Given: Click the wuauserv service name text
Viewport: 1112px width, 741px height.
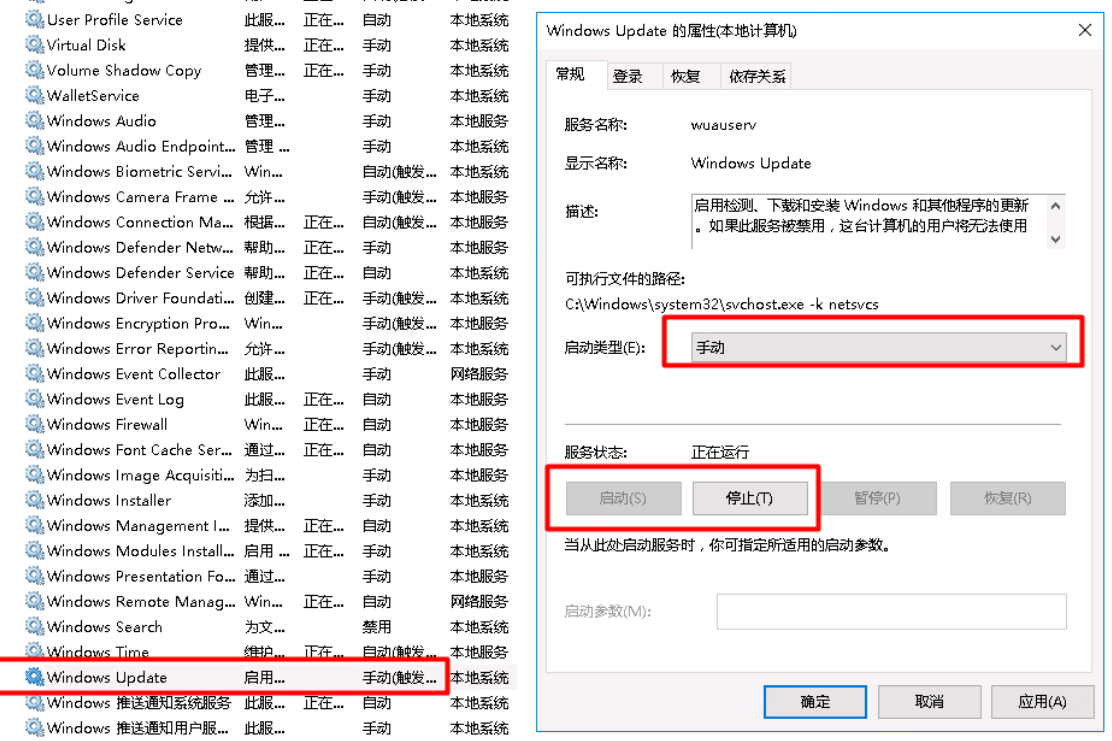Looking at the screenshot, I should pos(723,126).
